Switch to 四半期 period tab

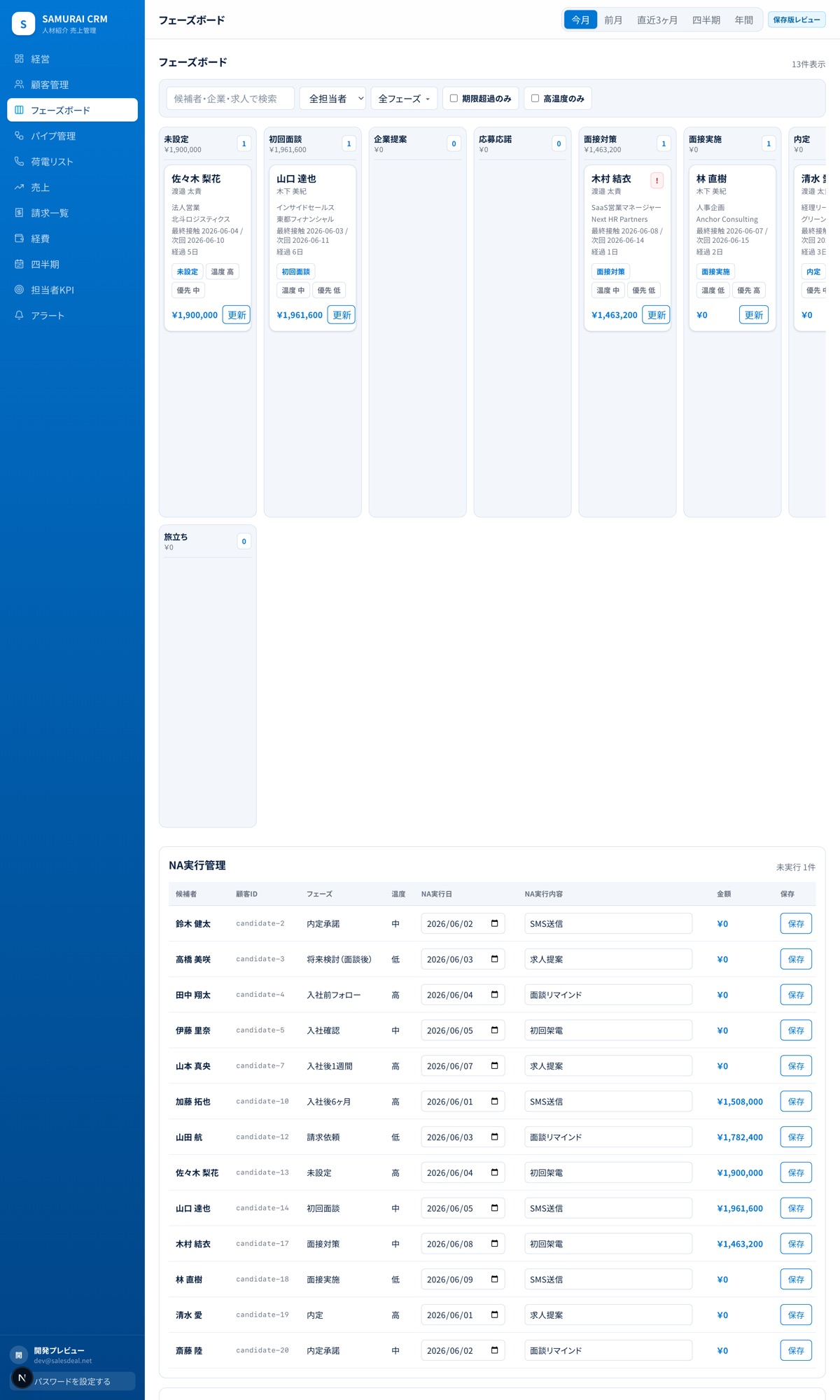[706, 20]
